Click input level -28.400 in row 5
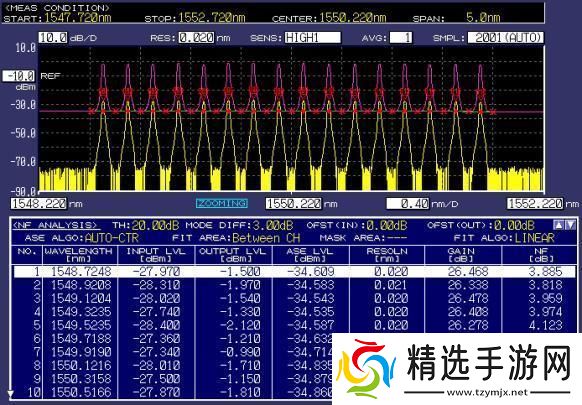 156,325
